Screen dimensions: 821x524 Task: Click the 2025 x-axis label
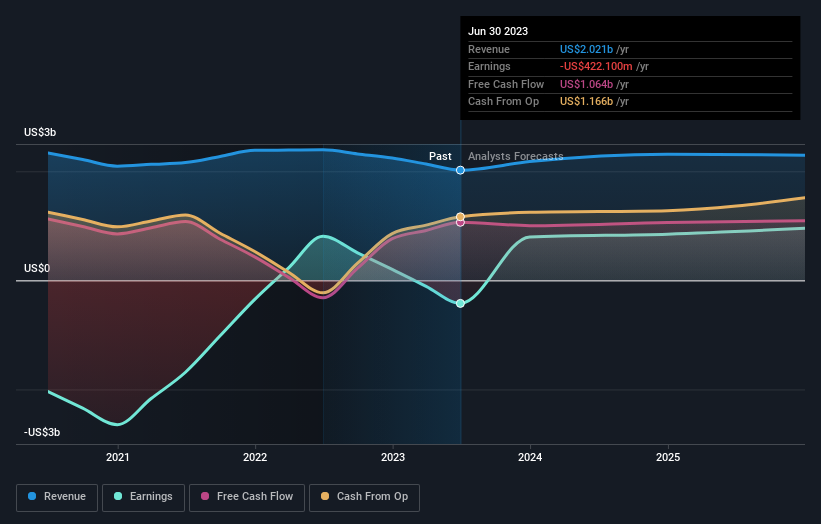tap(668, 457)
